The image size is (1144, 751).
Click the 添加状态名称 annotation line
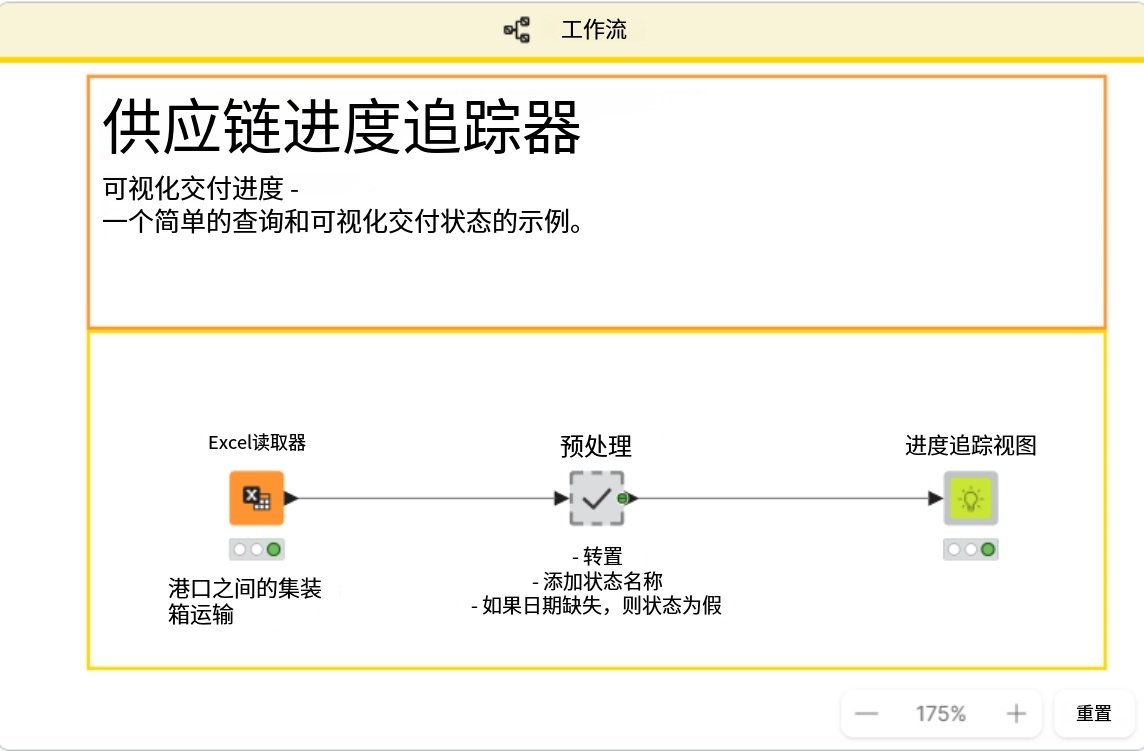click(x=597, y=582)
